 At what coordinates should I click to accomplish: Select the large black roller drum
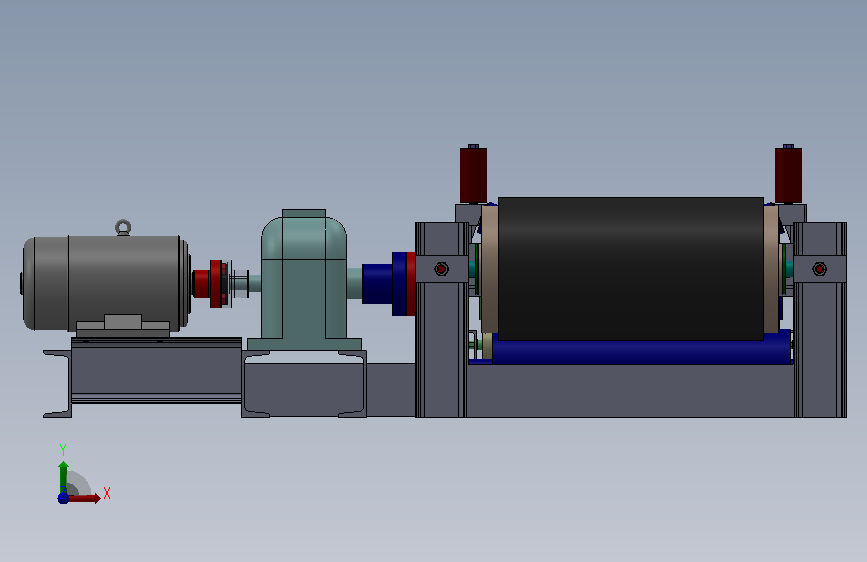pos(631,268)
